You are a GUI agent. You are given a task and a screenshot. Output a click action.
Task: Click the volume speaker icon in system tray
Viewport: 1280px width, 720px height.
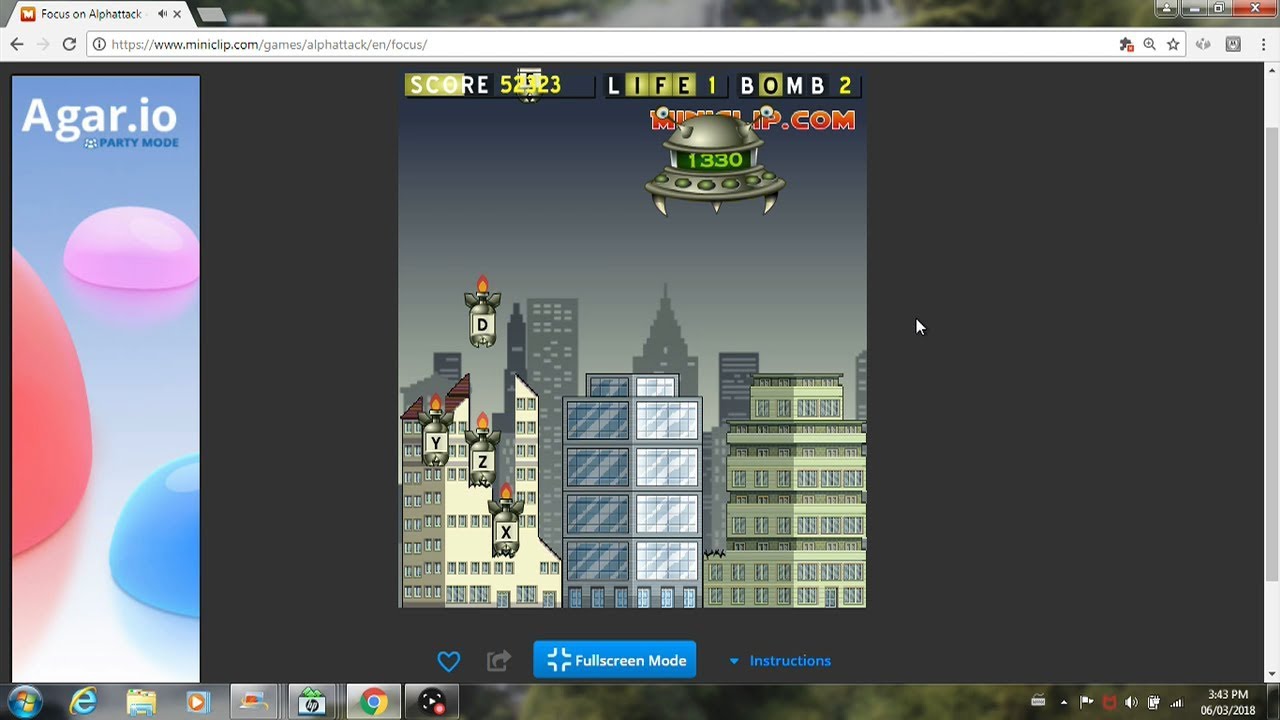click(1131, 702)
